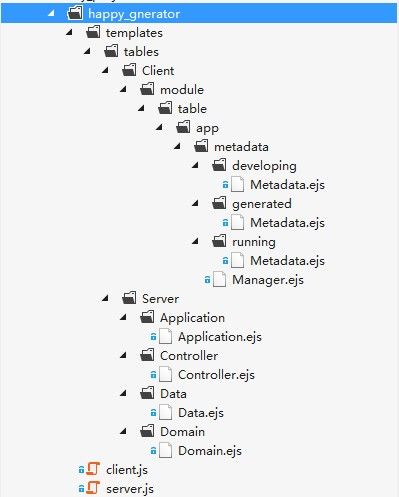Click the metadata folder icon
Viewport: 399px width, 497px height.
coord(201,146)
